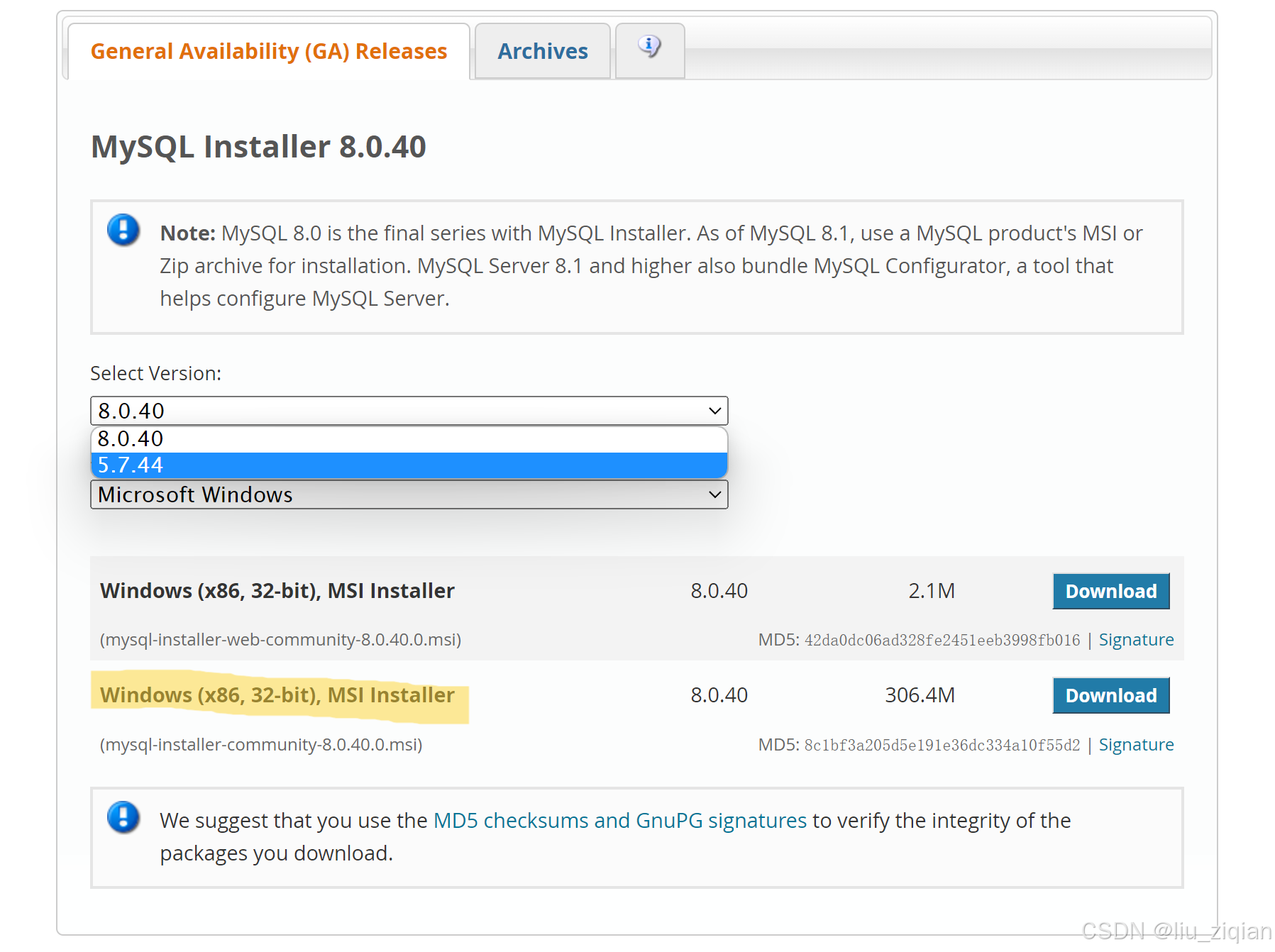Open the Archives tab
Viewport: 1275px width, 952px height.
pyautogui.click(x=543, y=52)
